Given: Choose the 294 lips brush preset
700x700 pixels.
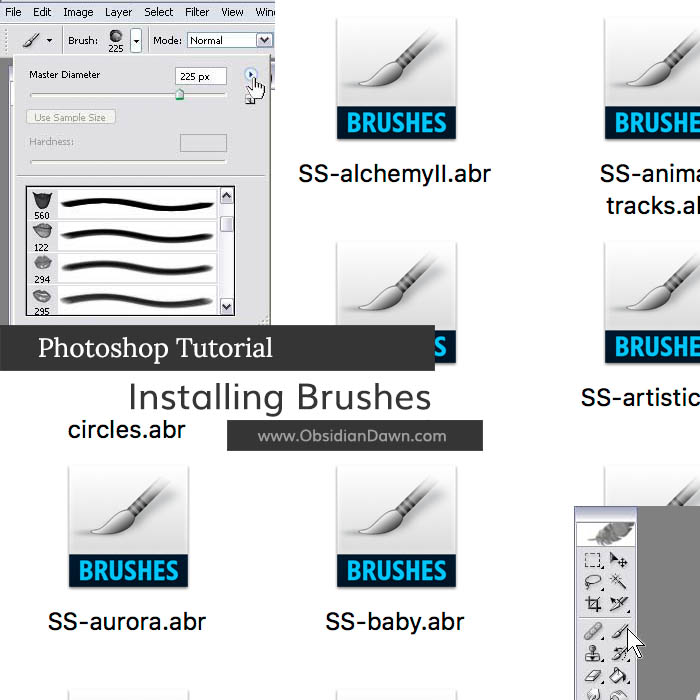Looking at the screenshot, I should (x=122, y=268).
